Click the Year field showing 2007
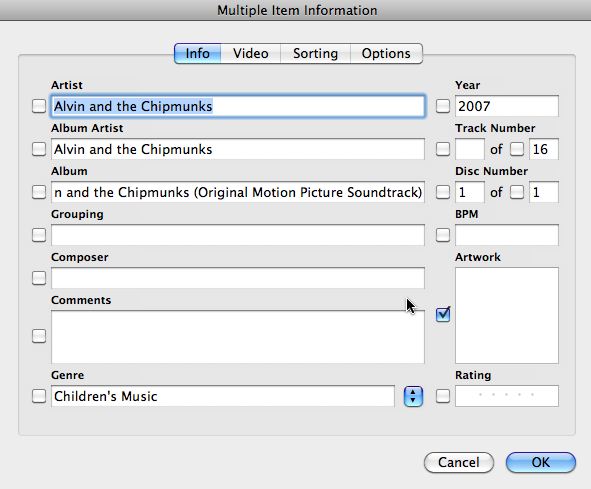The height and width of the screenshot is (489, 591). [x=507, y=106]
